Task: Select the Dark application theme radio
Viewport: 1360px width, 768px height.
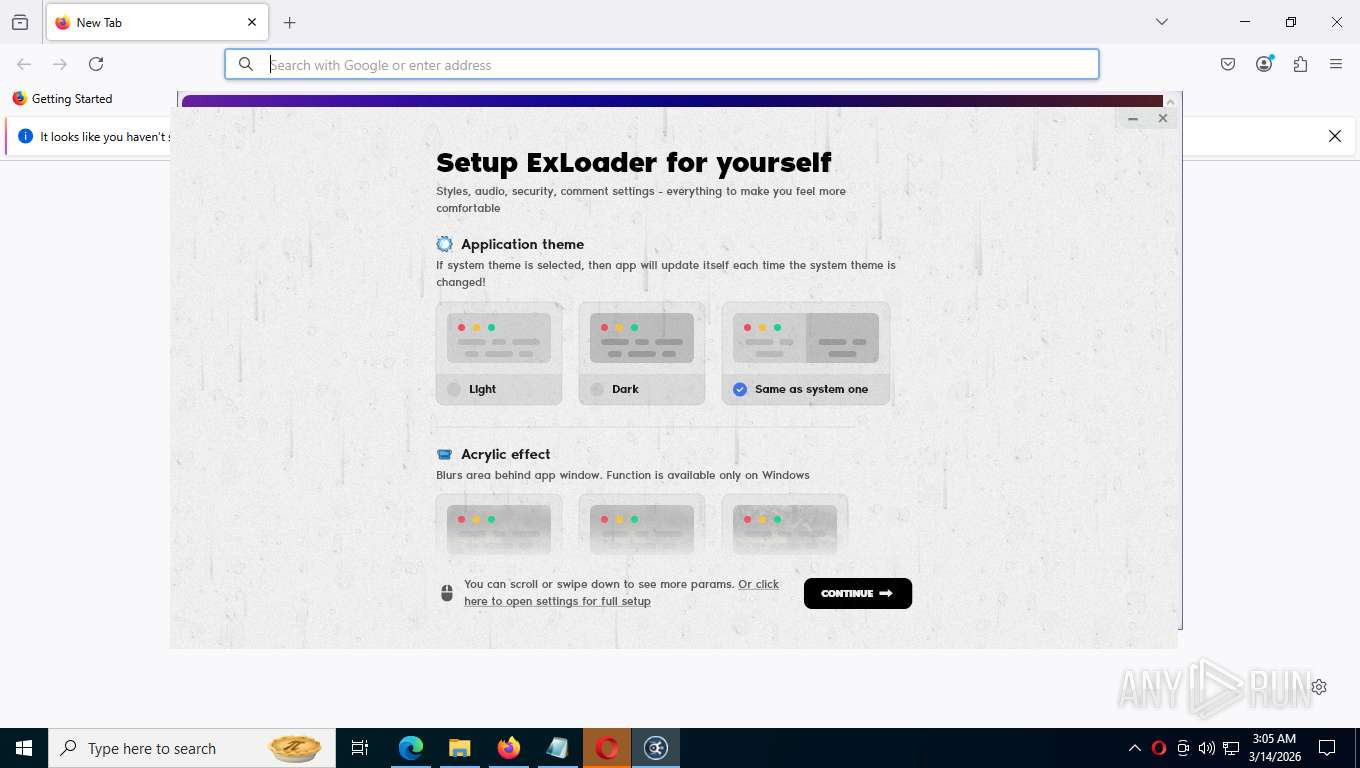Action: [597, 389]
